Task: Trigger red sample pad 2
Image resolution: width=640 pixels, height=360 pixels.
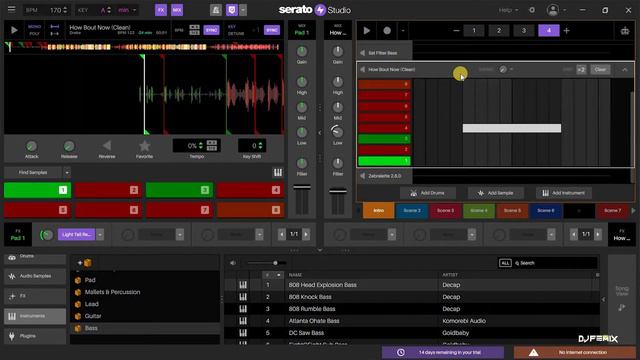Action: pyautogui.click(x=108, y=190)
